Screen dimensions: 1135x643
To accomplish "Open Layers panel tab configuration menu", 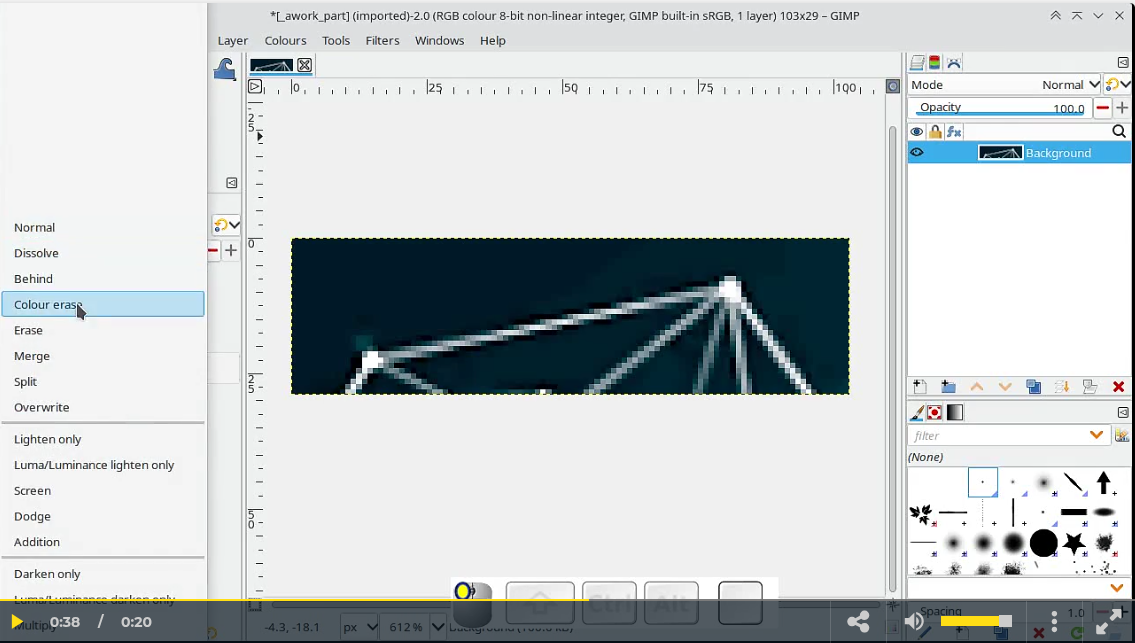I will 1123,63.
